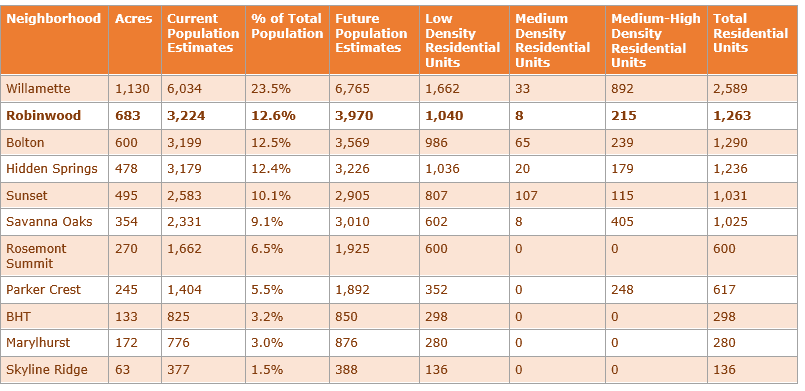The width and height of the screenshot is (805, 391).
Task: Select Medium-High Density Residential Units header
Action: pyautogui.click(x=656, y=41)
